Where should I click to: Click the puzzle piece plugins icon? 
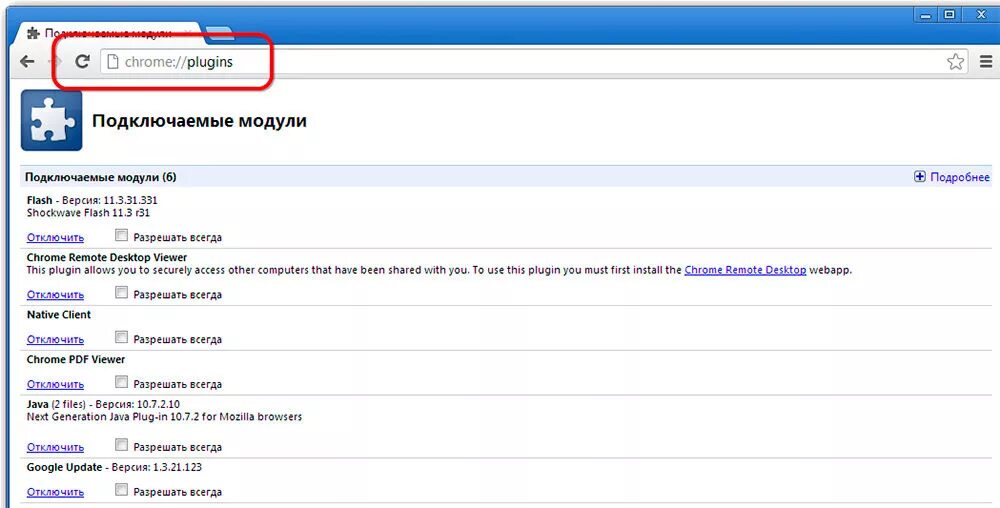[x=52, y=120]
